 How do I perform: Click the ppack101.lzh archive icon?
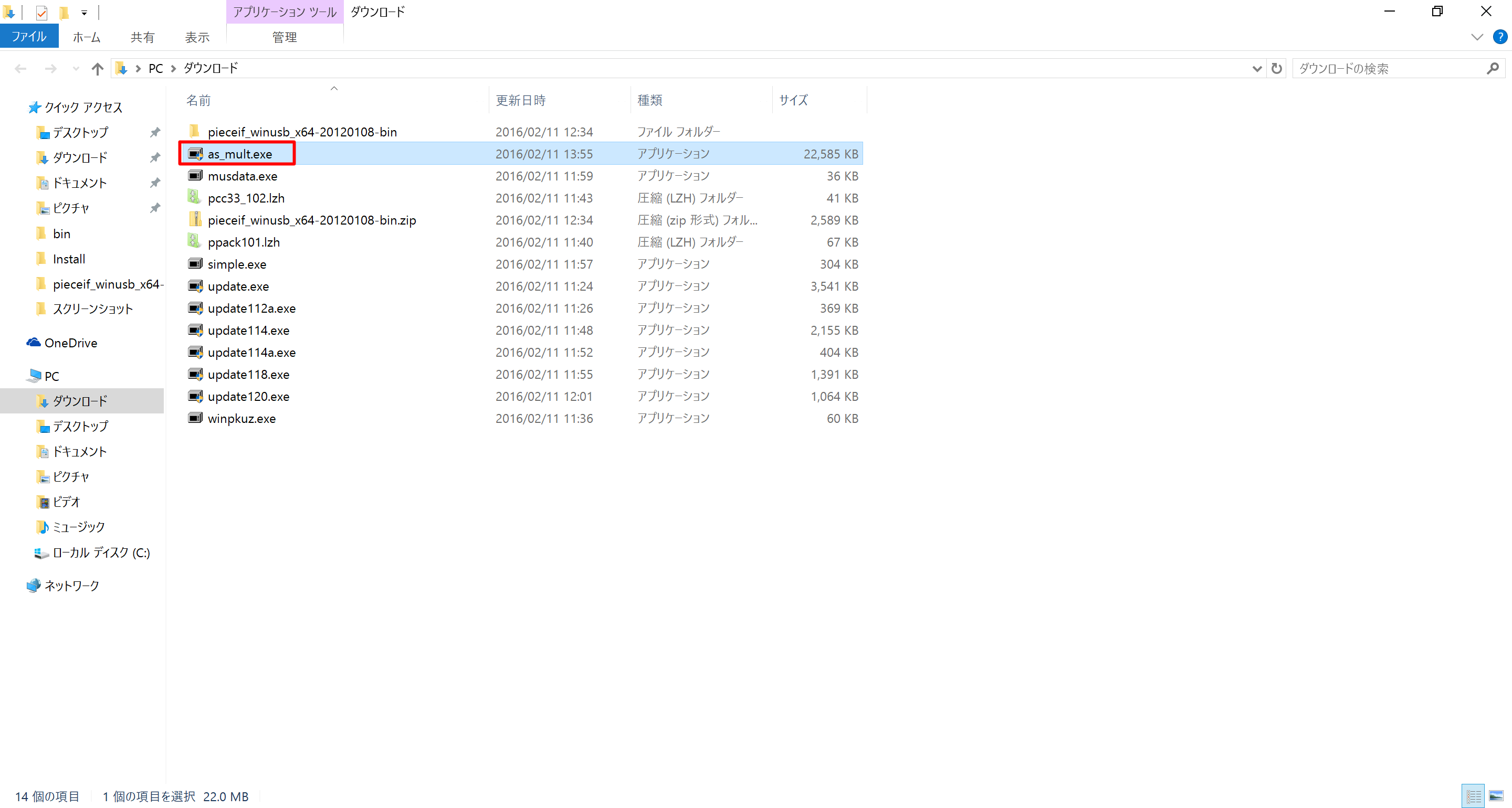tap(195, 241)
